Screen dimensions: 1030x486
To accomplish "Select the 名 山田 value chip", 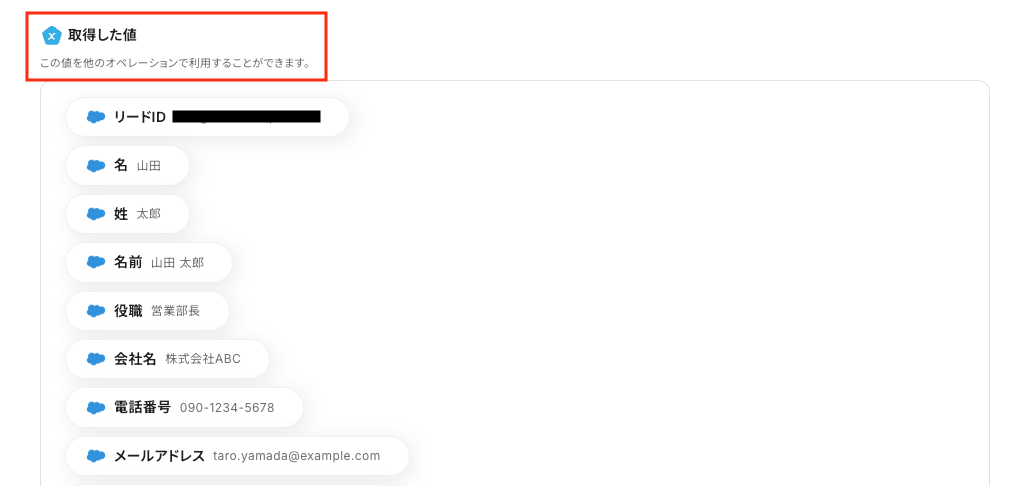I will 127,166.
